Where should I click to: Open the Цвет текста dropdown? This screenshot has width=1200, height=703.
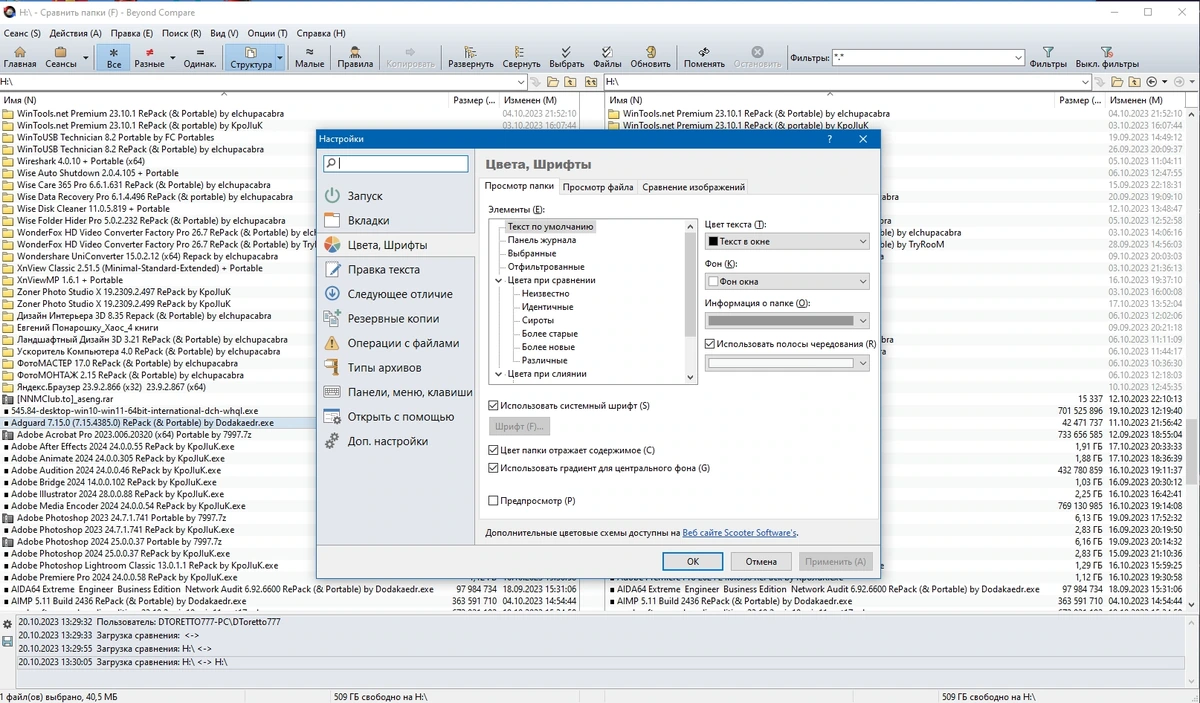click(787, 241)
